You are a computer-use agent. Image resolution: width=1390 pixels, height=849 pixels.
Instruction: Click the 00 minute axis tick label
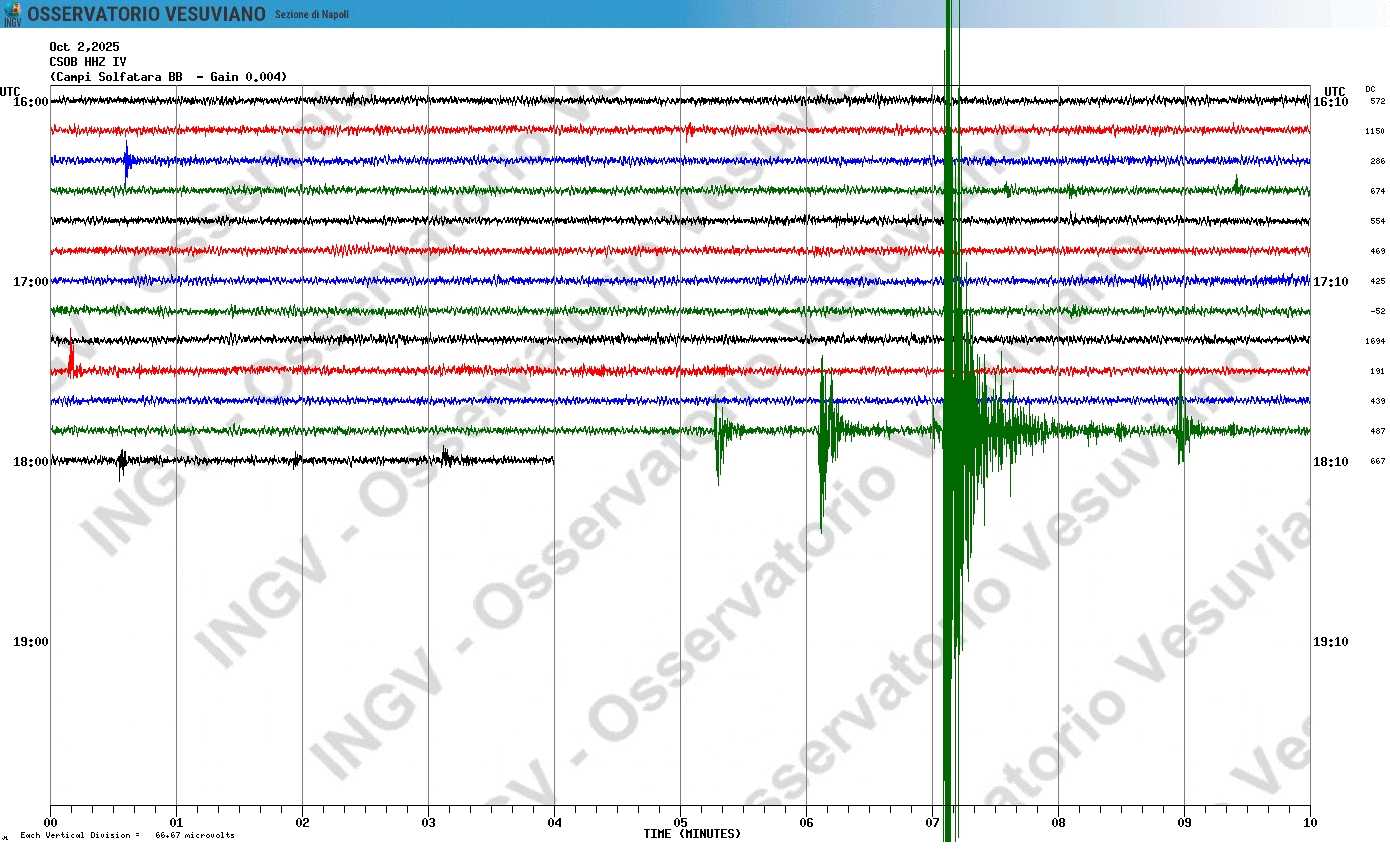tap(50, 823)
